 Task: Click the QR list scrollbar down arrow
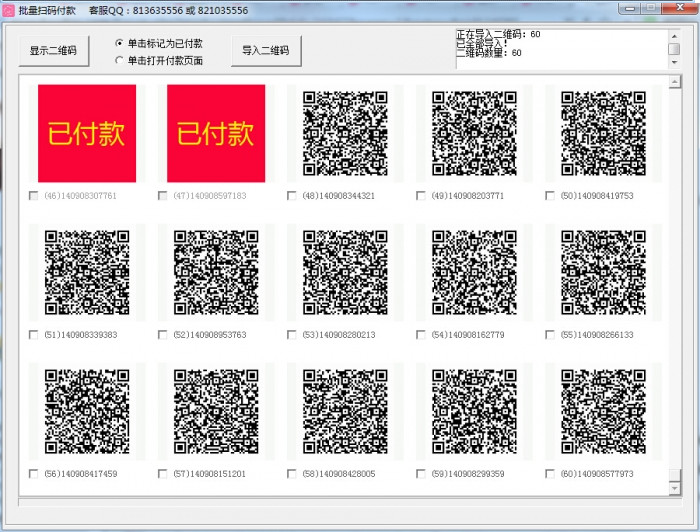[675, 489]
